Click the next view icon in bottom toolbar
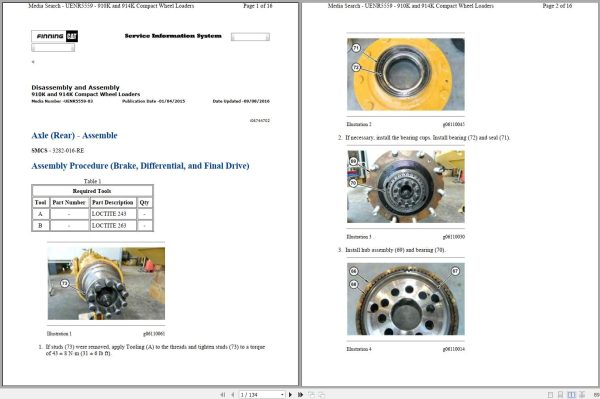This screenshot has height=399, width=600. 321,394
